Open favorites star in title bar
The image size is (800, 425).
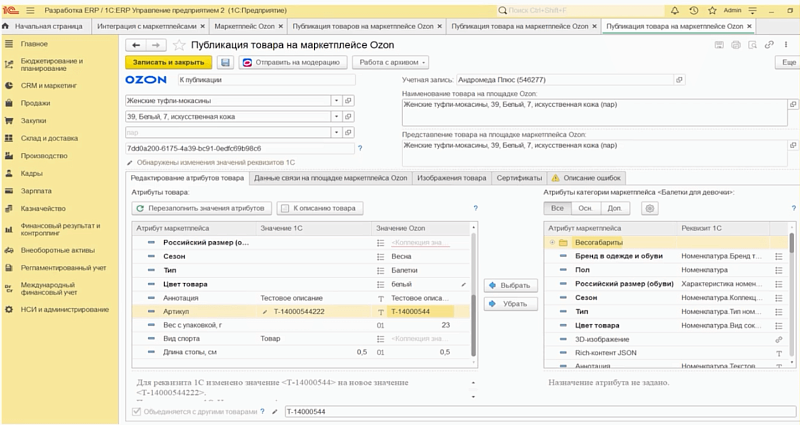coord(712,10)
